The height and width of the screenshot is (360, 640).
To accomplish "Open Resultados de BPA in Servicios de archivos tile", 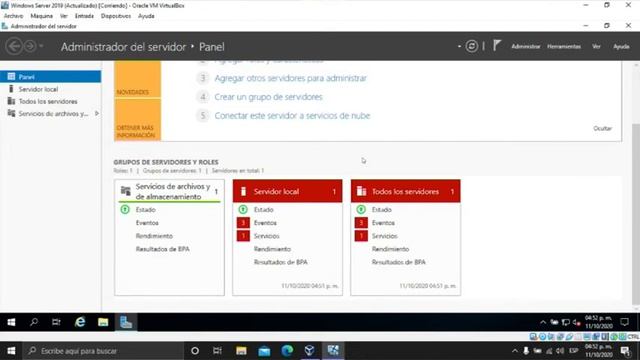I will [162, 249].
